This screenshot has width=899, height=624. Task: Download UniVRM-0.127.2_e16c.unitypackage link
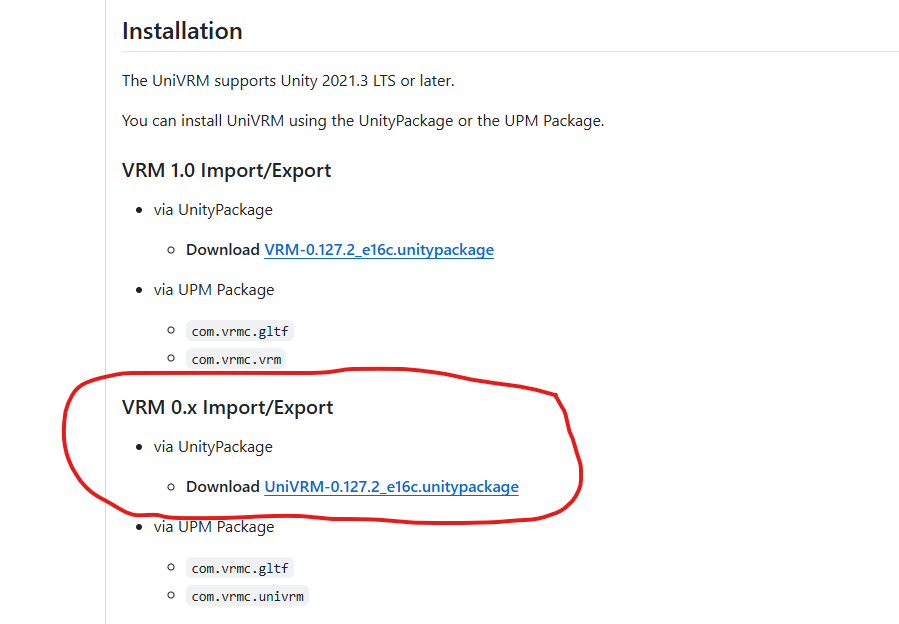391,486
